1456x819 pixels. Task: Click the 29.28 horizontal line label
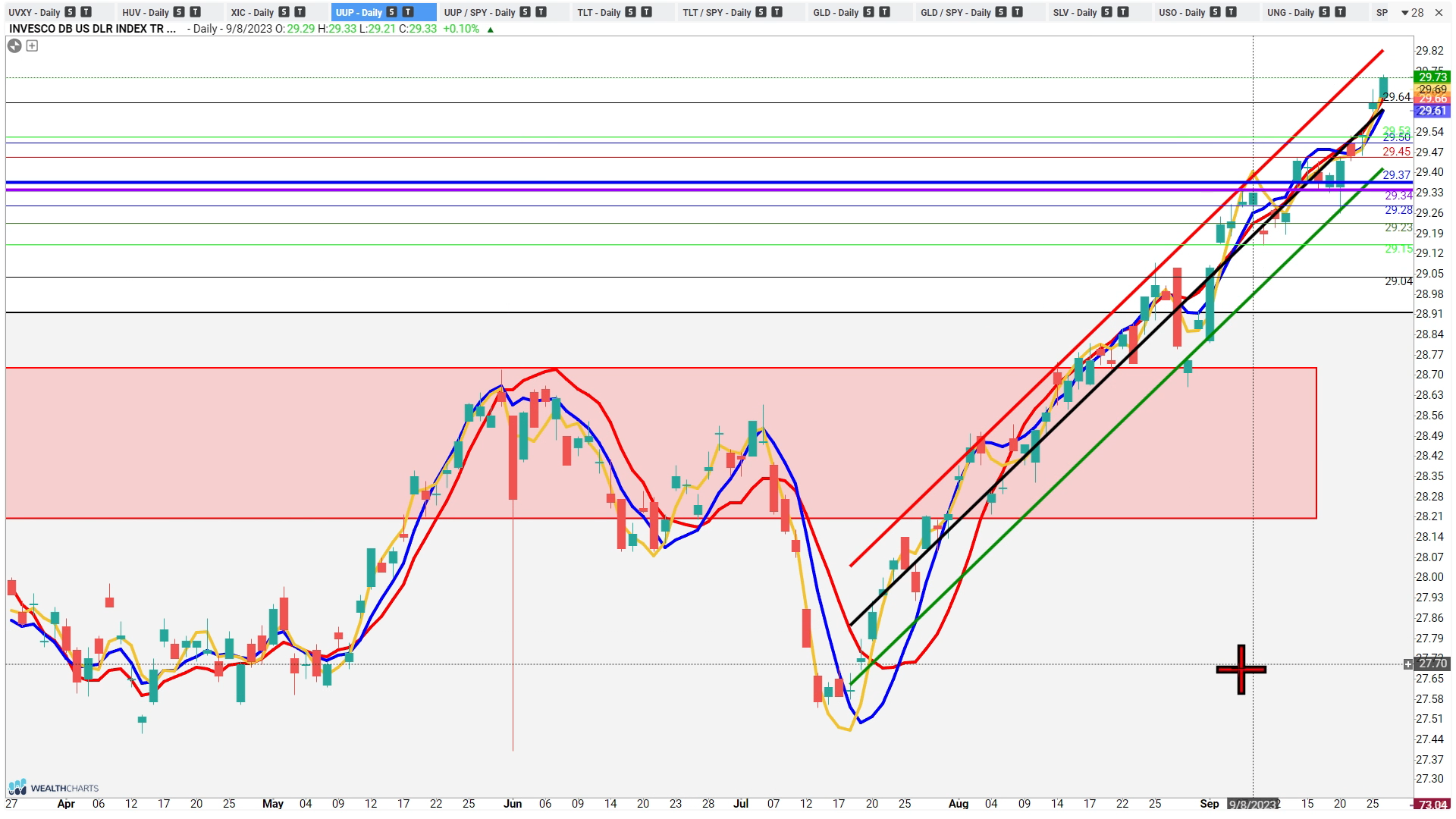(x=1398, y=210)
